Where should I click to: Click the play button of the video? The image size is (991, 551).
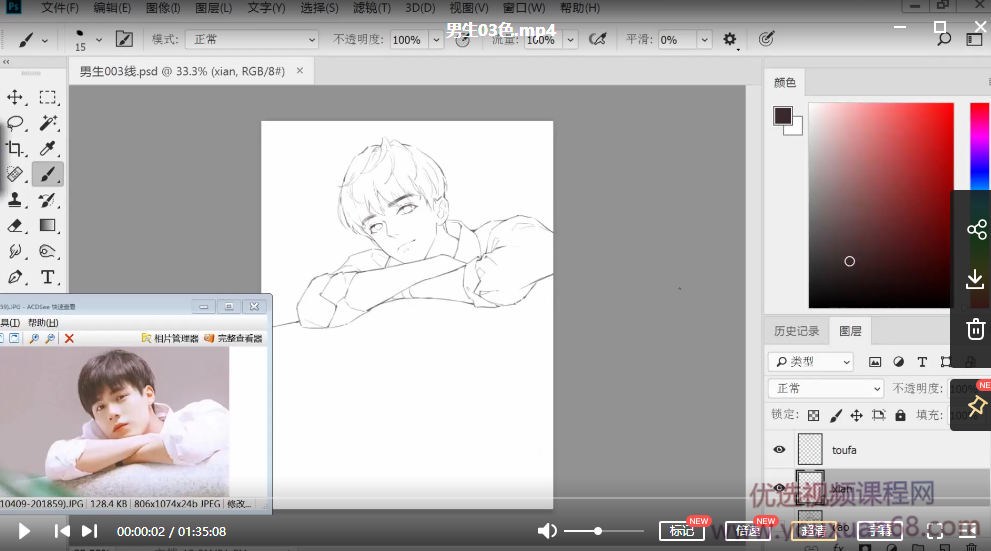pyautogui.click(x=25, y=531)
